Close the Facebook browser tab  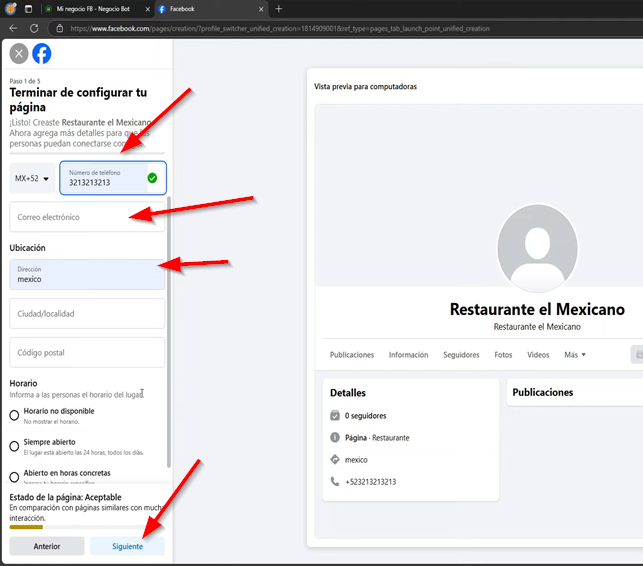tap(261, 9)
